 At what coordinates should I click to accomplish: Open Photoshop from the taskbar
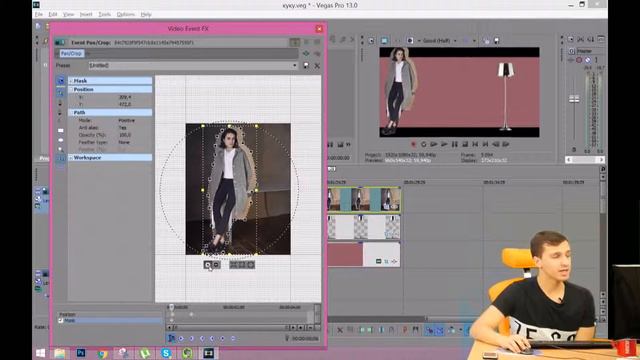[x=81, y=353]
